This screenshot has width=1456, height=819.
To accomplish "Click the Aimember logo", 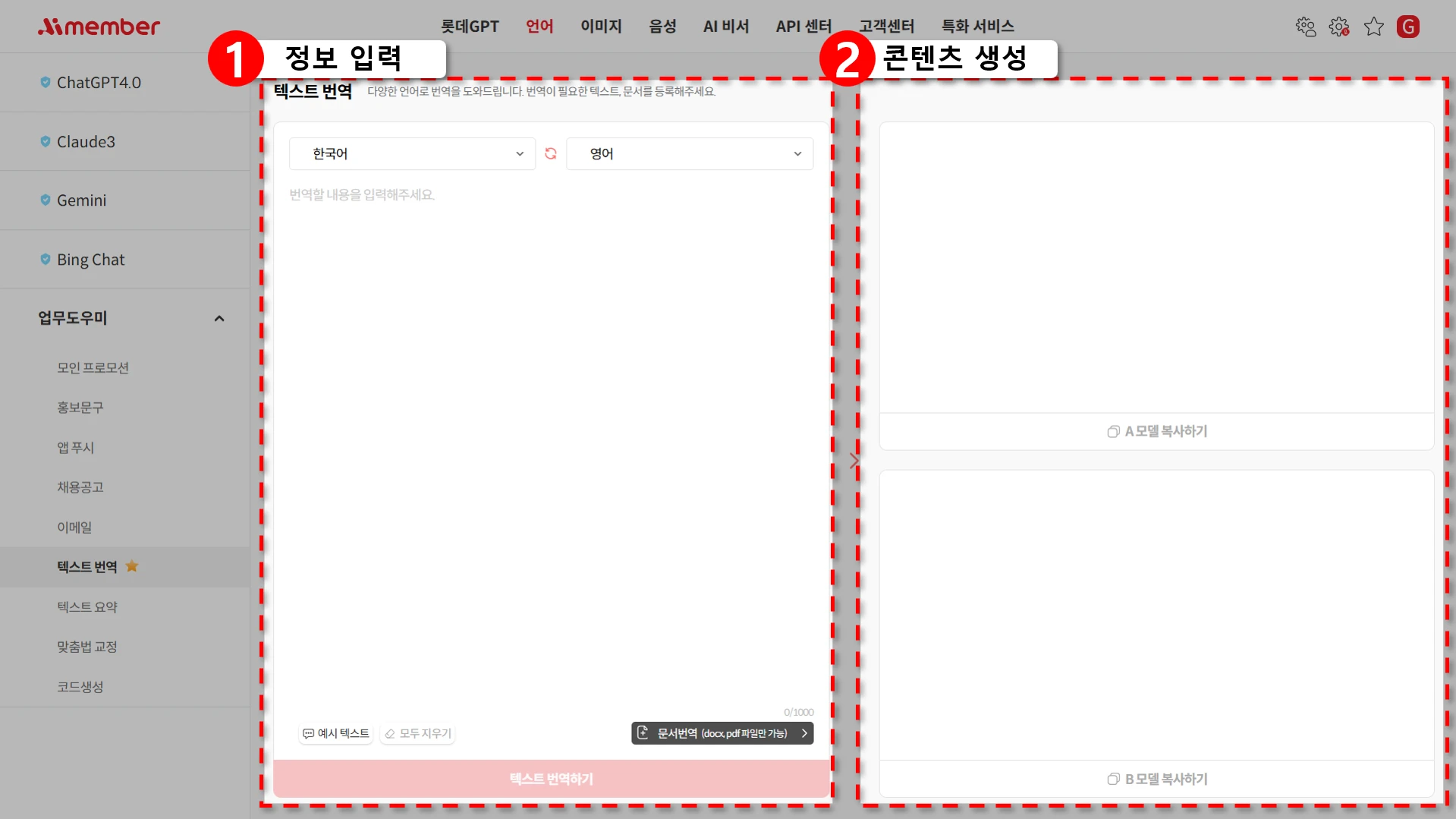I will click(99, 27).
